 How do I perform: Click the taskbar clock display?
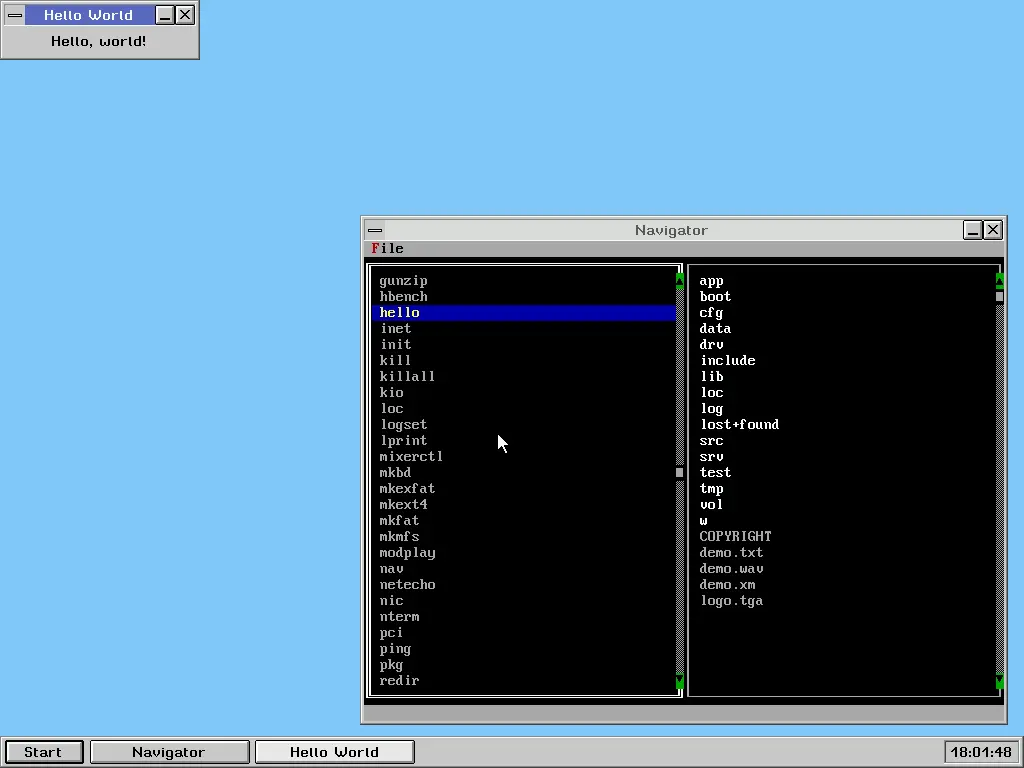click(981, 752)
